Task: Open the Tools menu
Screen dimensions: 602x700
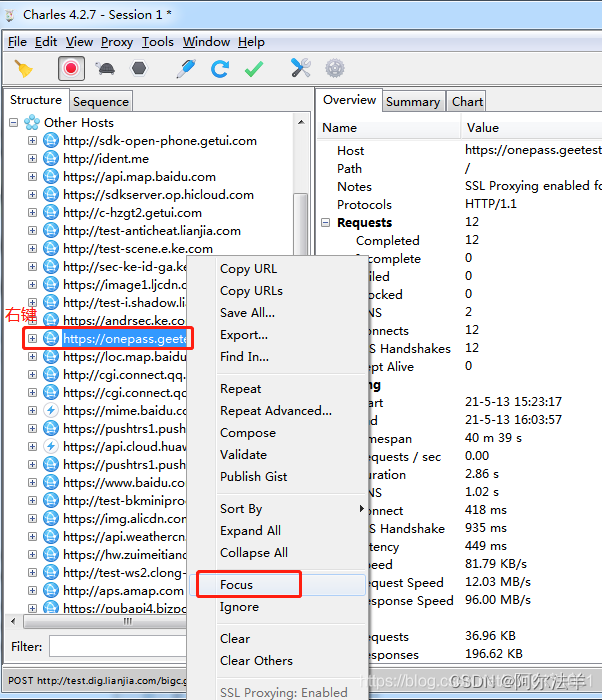Action: pyautogui.click(x=158, y=42)
